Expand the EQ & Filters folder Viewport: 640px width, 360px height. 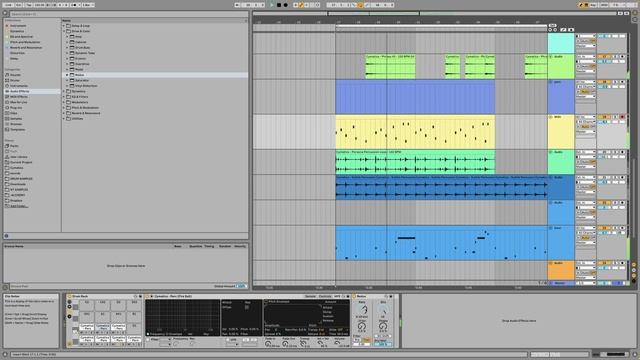(x=64, y=97)
